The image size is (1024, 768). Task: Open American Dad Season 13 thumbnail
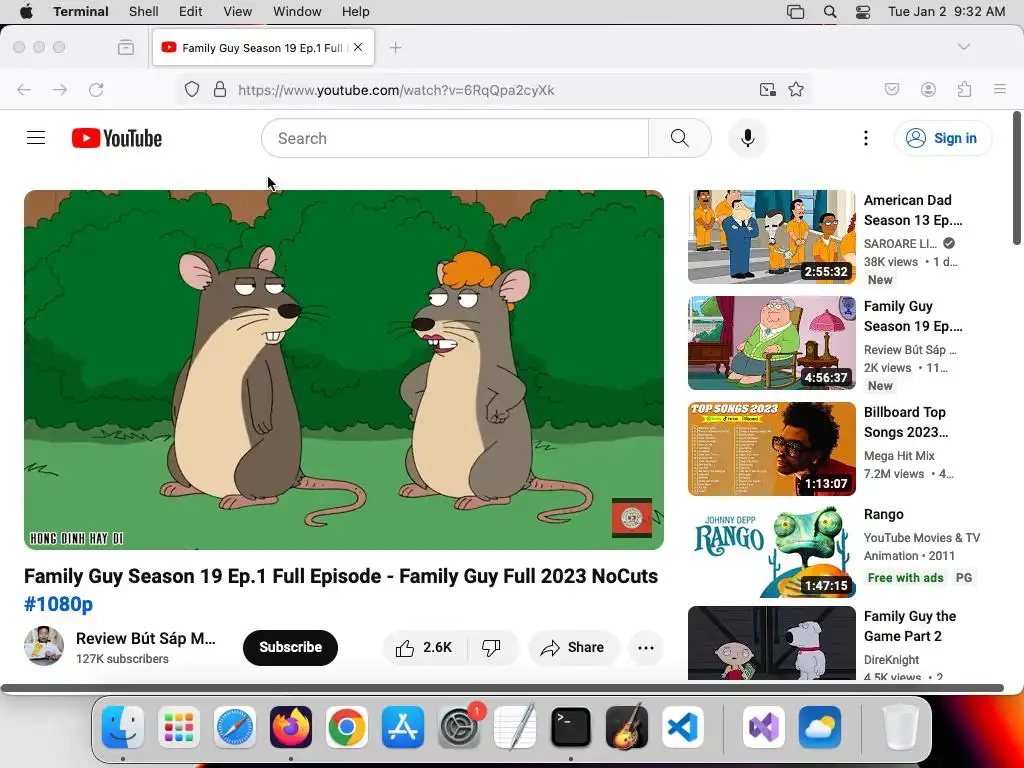[772, 236]
